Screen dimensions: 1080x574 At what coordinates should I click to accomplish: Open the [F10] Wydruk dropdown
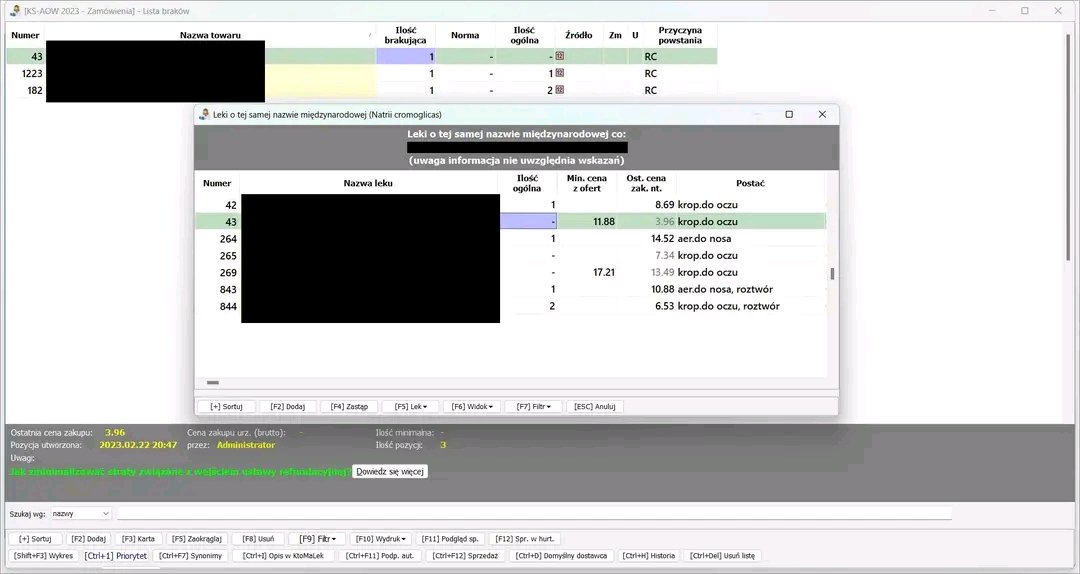click(x=380, y=539)
